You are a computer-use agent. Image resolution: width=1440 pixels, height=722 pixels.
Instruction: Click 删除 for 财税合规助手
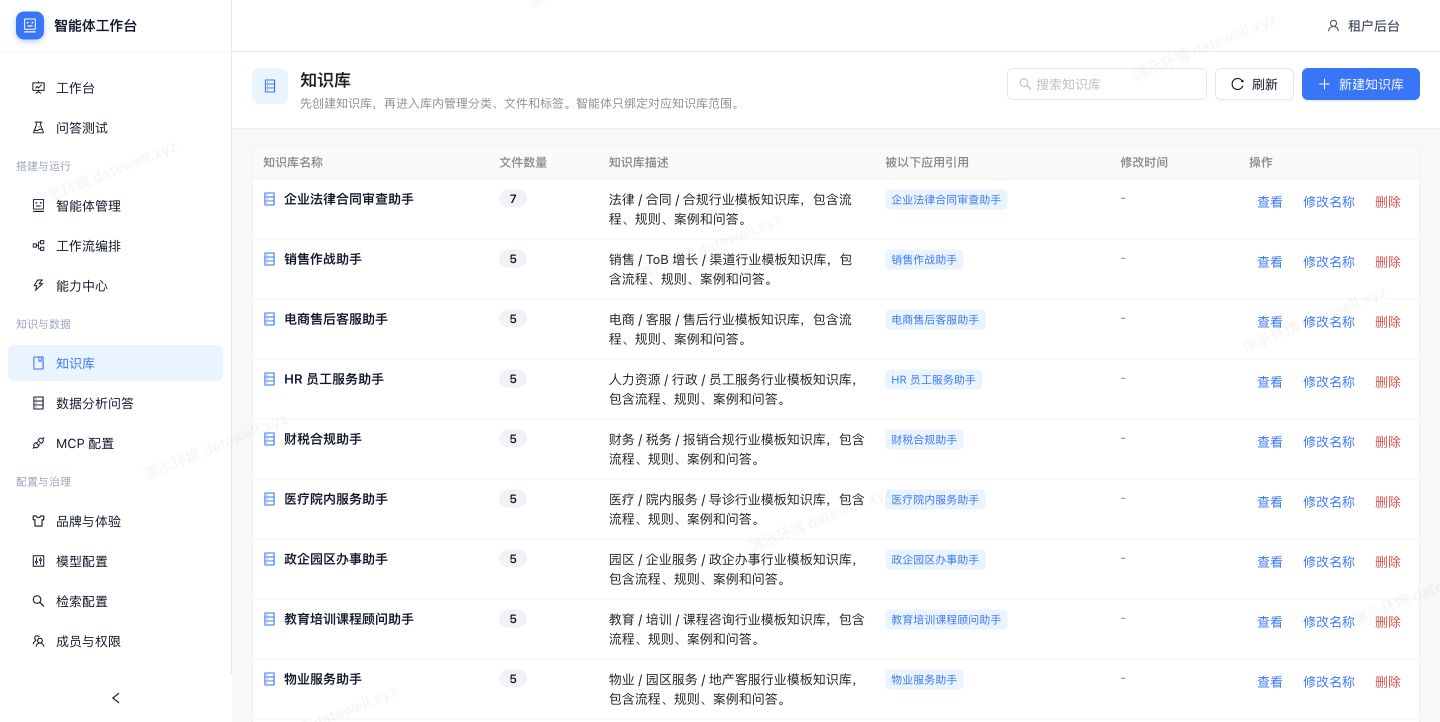click(1388, 442)
